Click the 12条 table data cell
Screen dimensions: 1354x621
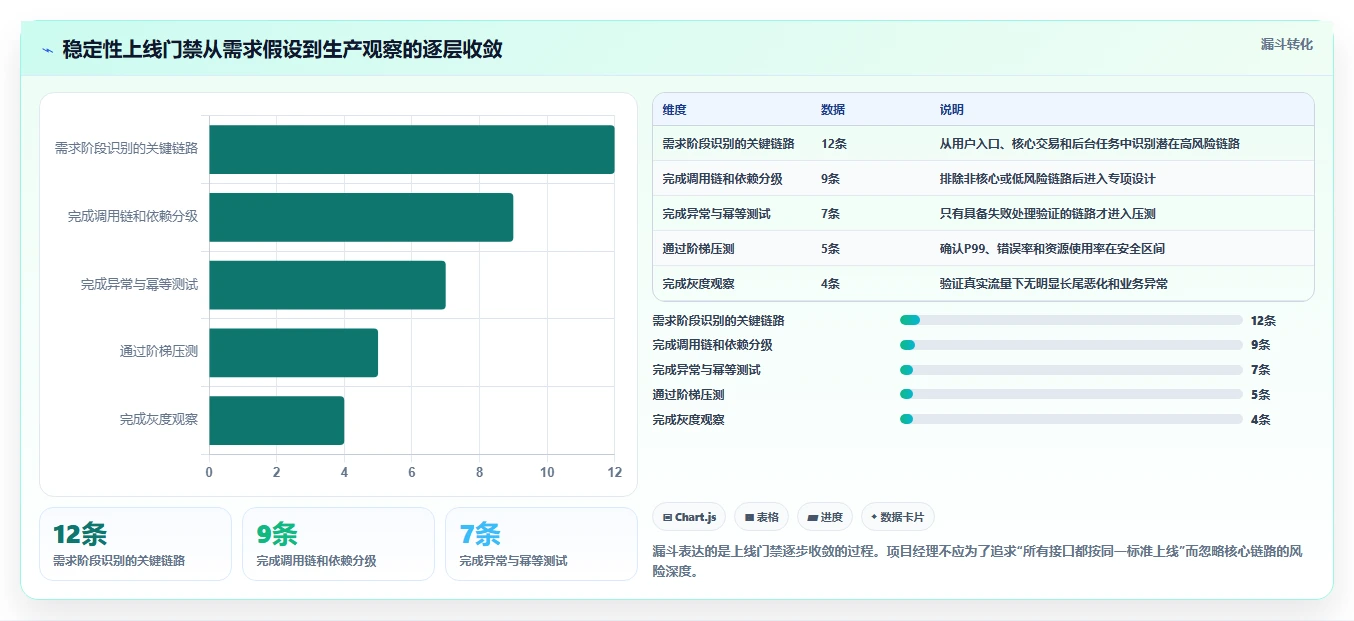834,144
